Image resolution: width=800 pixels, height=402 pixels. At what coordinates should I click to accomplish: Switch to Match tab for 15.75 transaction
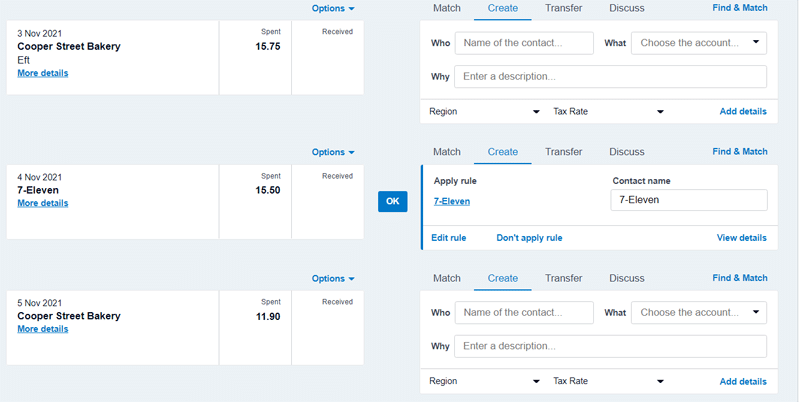pyautogui.click(x=447, y=8)
